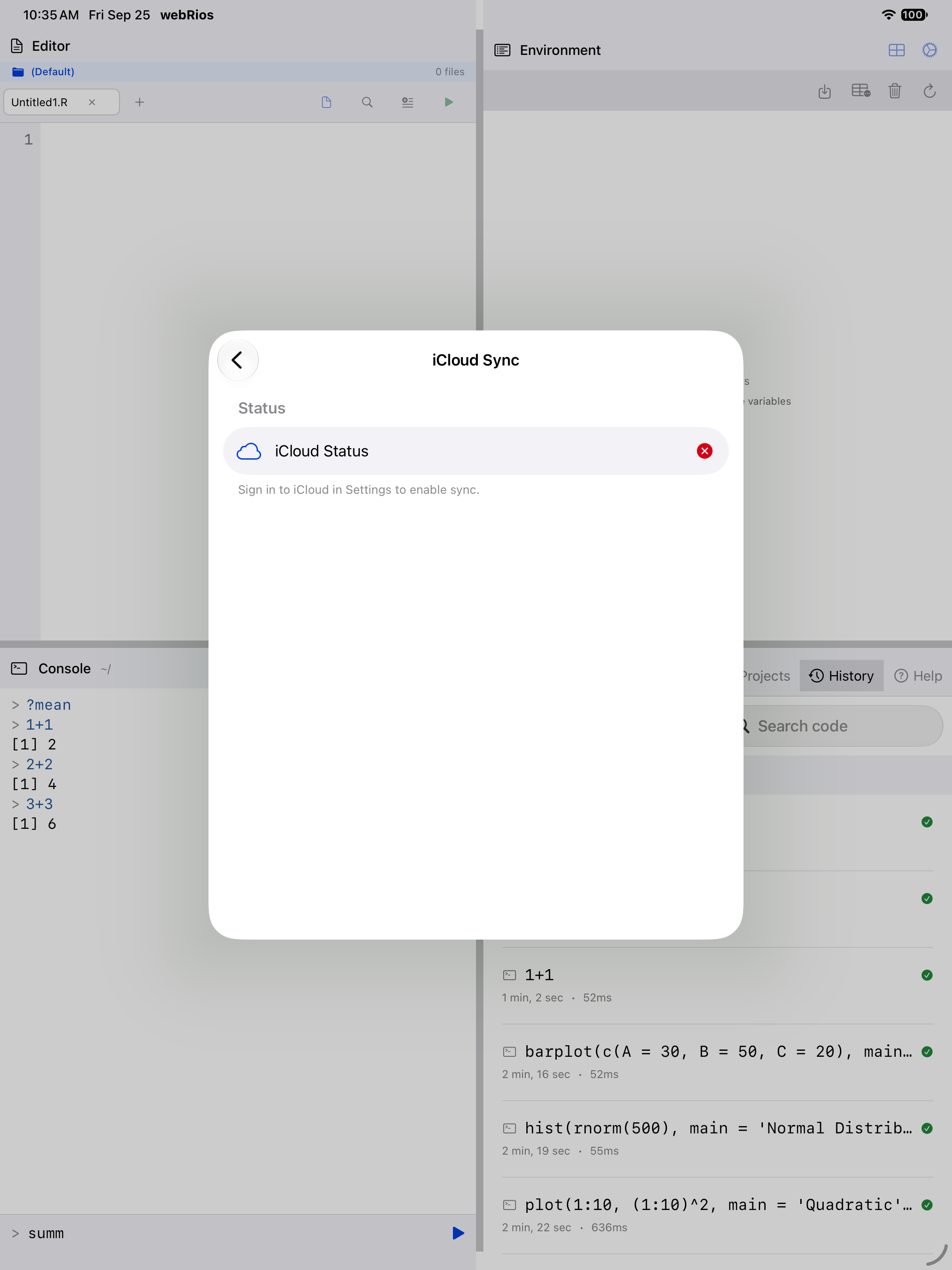Screen dimensions: 952x1270
Task: Click the blue cloud icon
Action: pyautogui.click(x=249, y=451)
